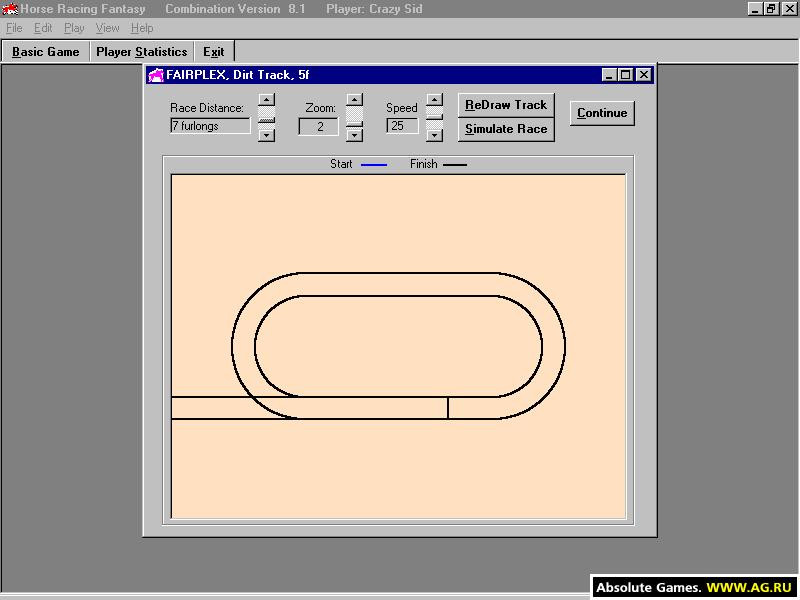Viewport: 800px width, 600px height.
Task: Click the Speed scroll thumb
Action: 434,116
